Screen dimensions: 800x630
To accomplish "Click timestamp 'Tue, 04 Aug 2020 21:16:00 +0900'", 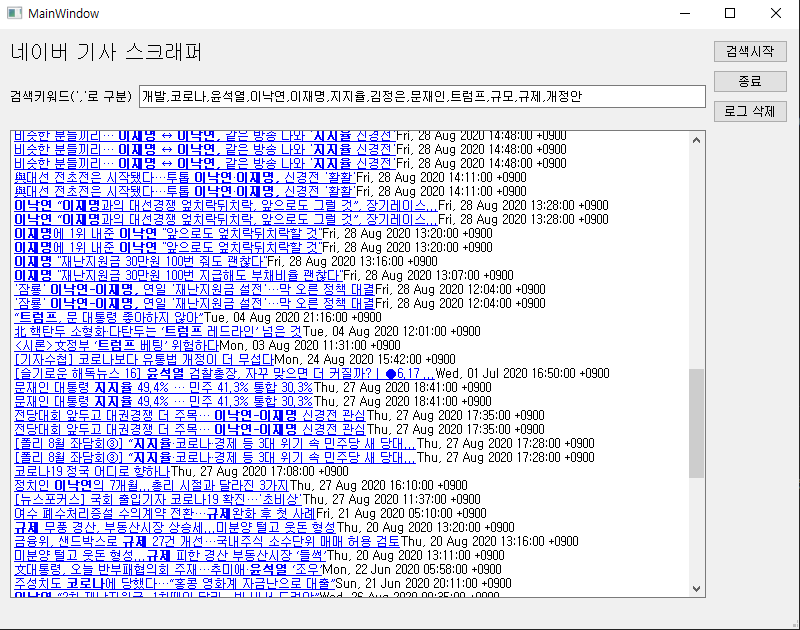I will [293, 317].
